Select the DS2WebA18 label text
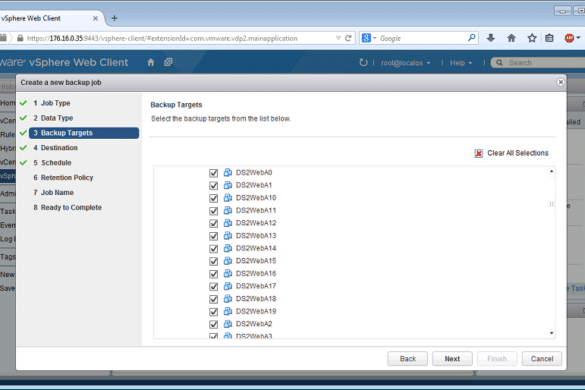This screenshot has width=585, height=390. (x=256, y=299)
